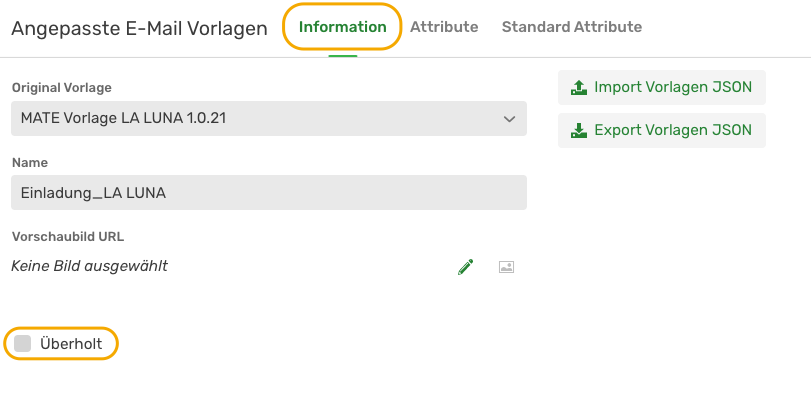This screenshot has width=811, height=418.
Task: Click the upload icon beside Import Vorlagen
Action: point(579,87)
